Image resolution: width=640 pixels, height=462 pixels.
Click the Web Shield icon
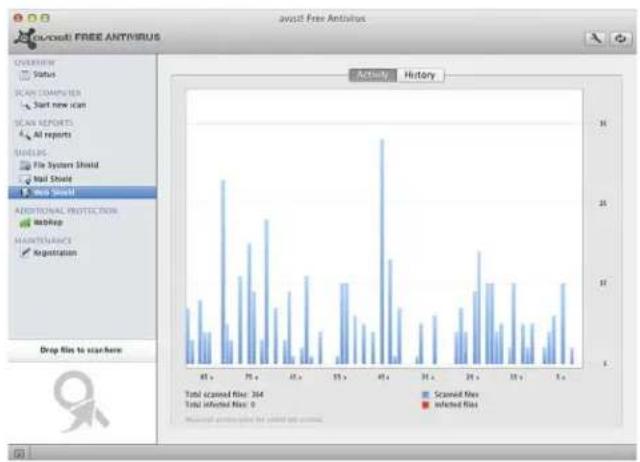[x=25, y=192]
